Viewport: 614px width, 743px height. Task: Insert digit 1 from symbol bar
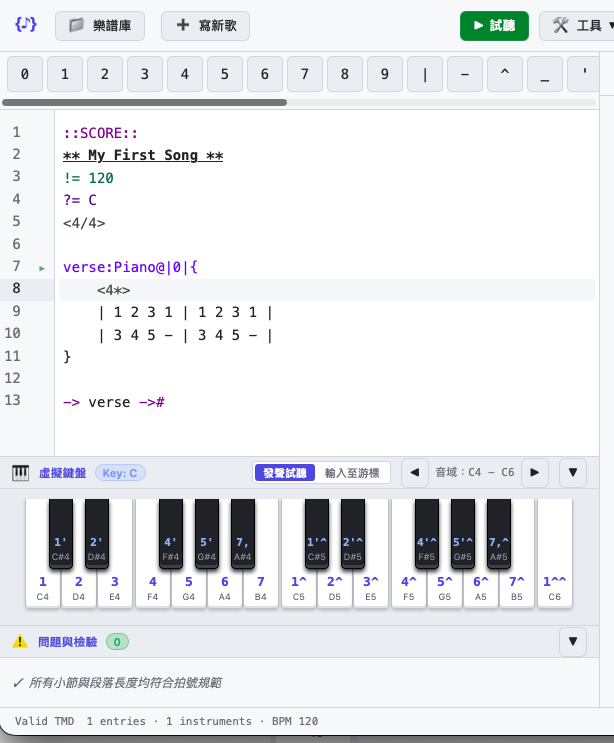pyautogui.click(x=65, y=74)
